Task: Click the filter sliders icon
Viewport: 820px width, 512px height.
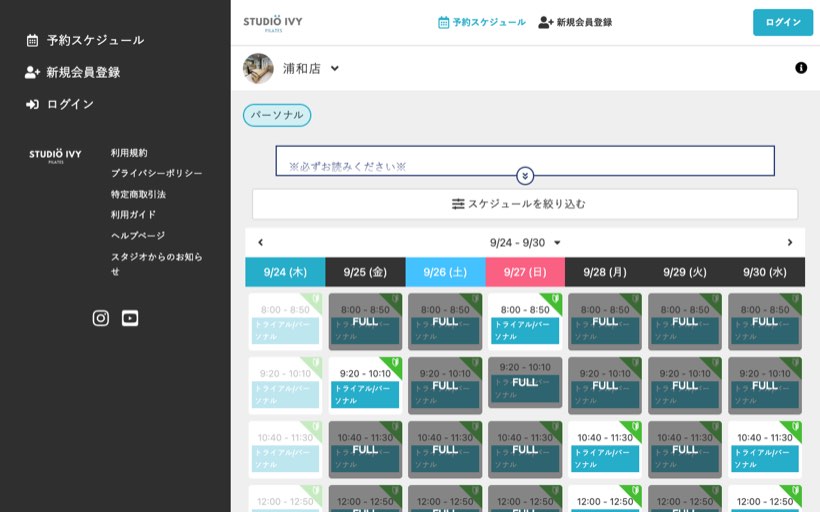Action: coord(458,204)
